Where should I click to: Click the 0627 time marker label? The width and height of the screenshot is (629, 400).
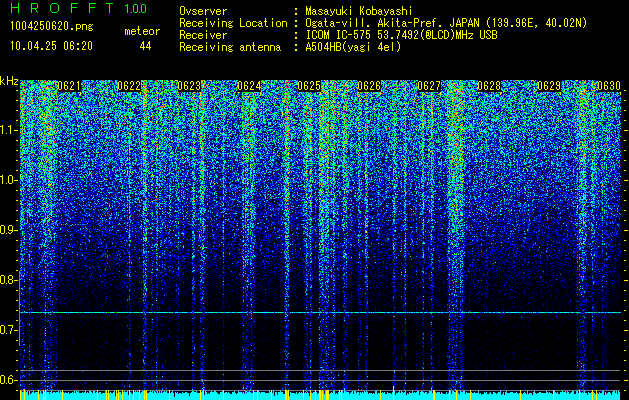coord(429,86)
